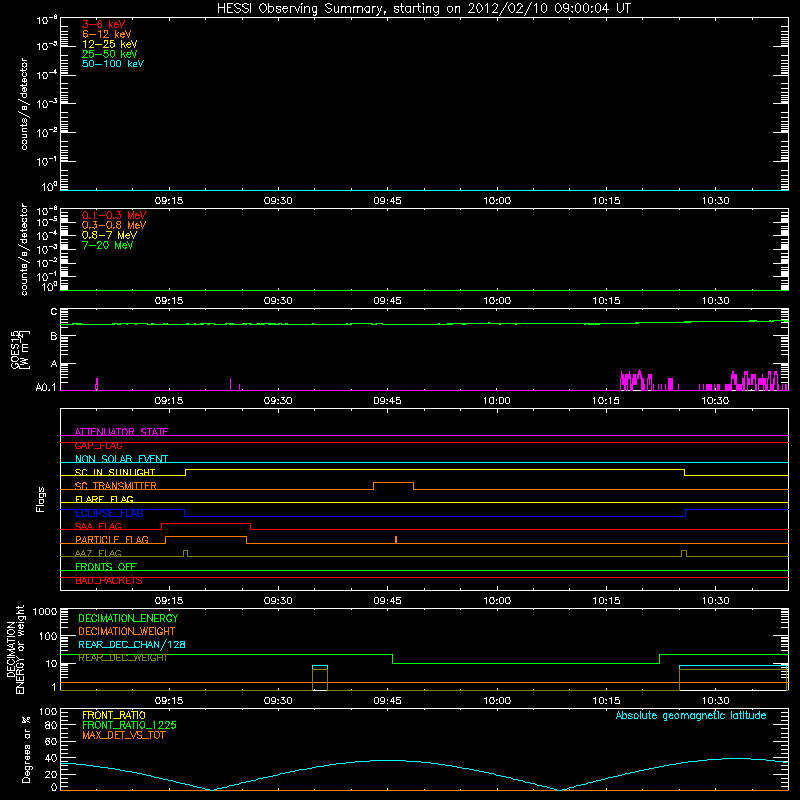This screenshot has height=800, width=800.
Task: Click the B class label on GOES axis
Action: (x=54, y=336)
